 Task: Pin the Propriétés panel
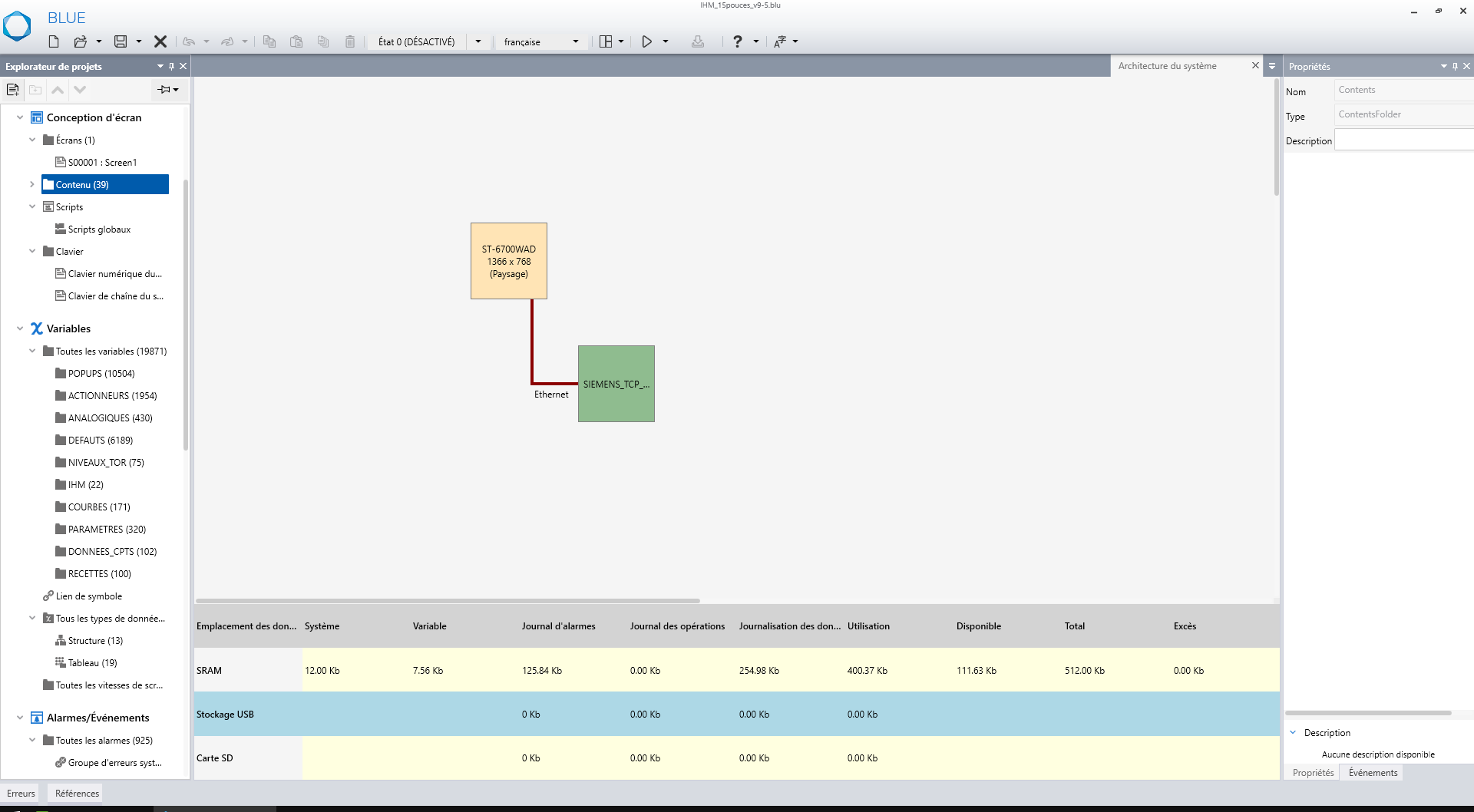[x=1455, y=66]
